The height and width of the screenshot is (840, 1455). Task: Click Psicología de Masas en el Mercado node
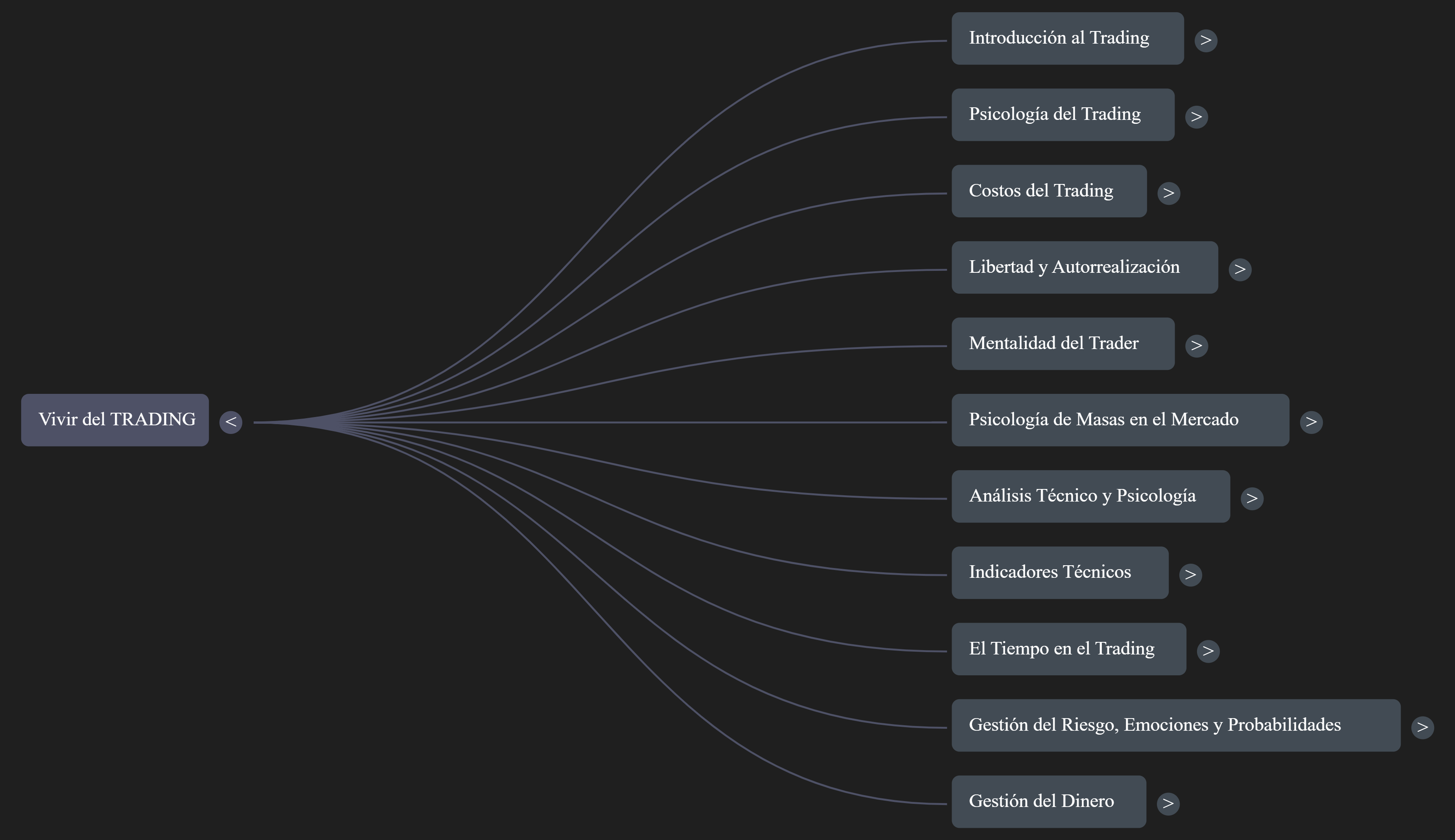[x=1120, y=420]
